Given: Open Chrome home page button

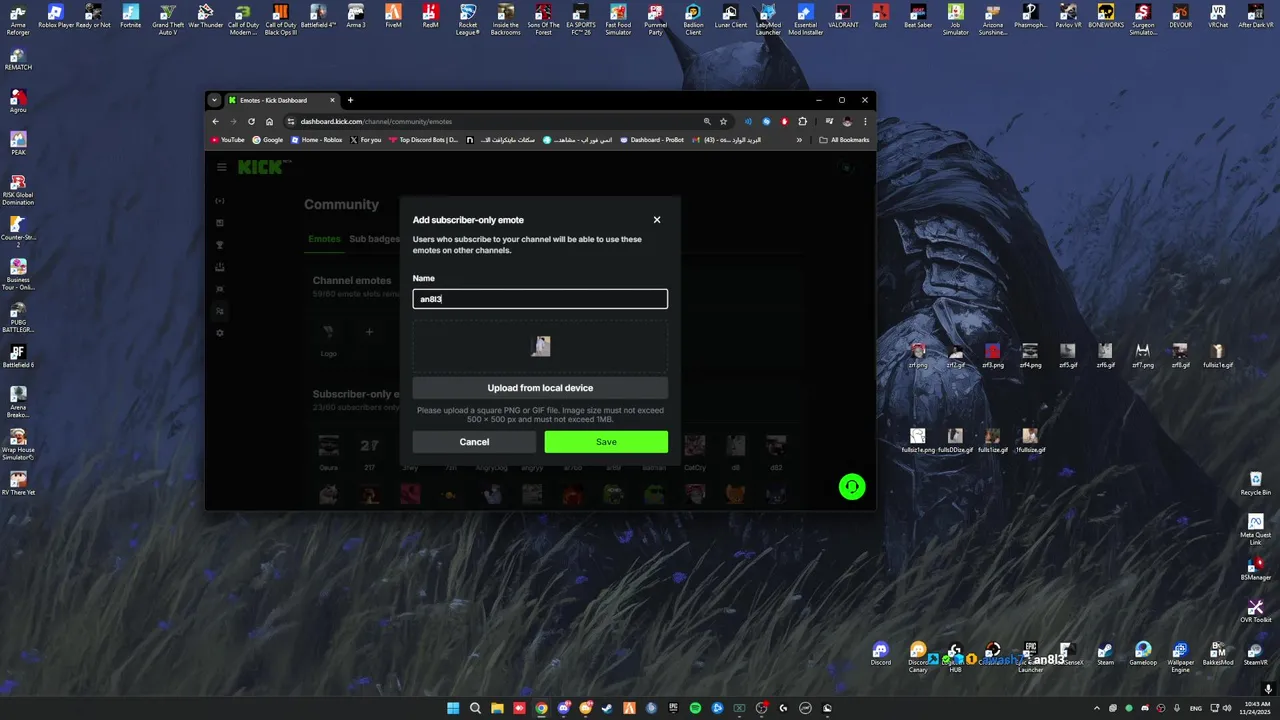Looking at the screenshot, I should (x=269, y=121).
